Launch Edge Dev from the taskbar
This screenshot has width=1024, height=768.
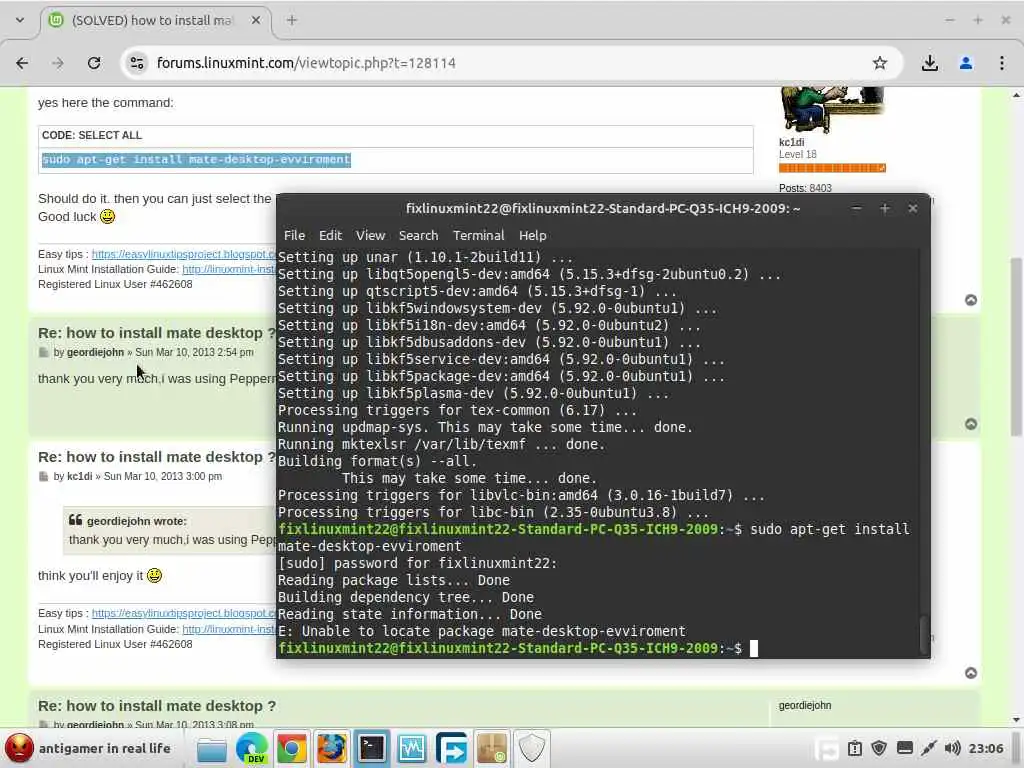coord(251,749)
